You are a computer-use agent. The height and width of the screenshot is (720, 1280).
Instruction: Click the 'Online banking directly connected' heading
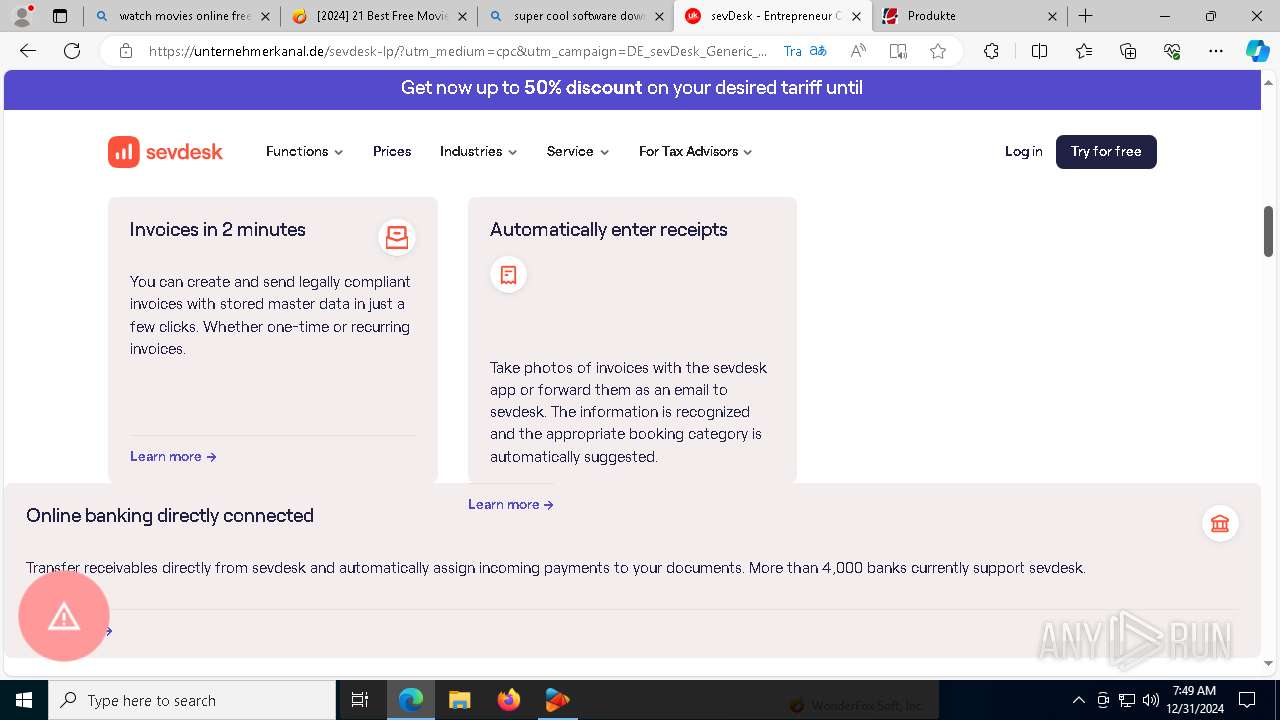tap(170, 516)
